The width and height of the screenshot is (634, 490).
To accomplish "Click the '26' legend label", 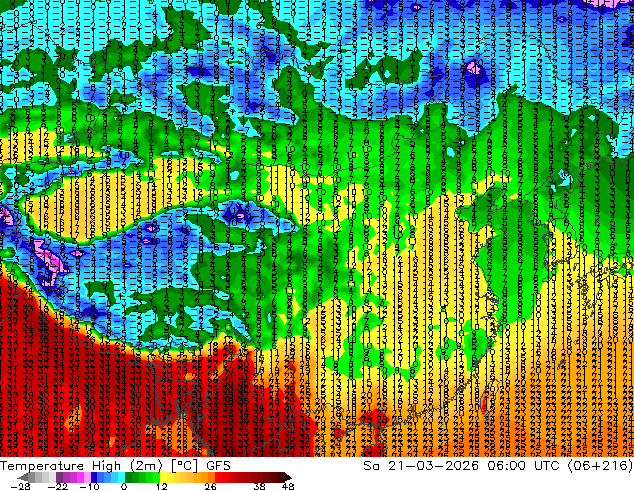I will click(x=210, y=486).
